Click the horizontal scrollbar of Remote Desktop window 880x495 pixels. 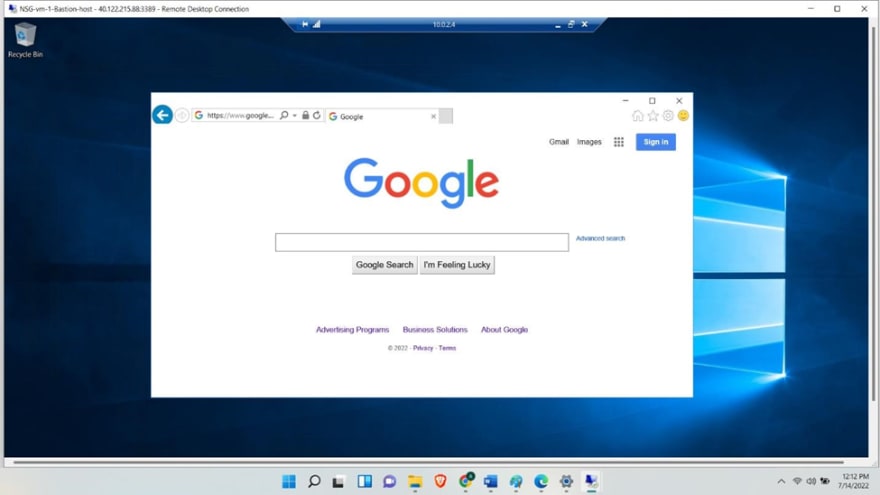pos(429,462)
